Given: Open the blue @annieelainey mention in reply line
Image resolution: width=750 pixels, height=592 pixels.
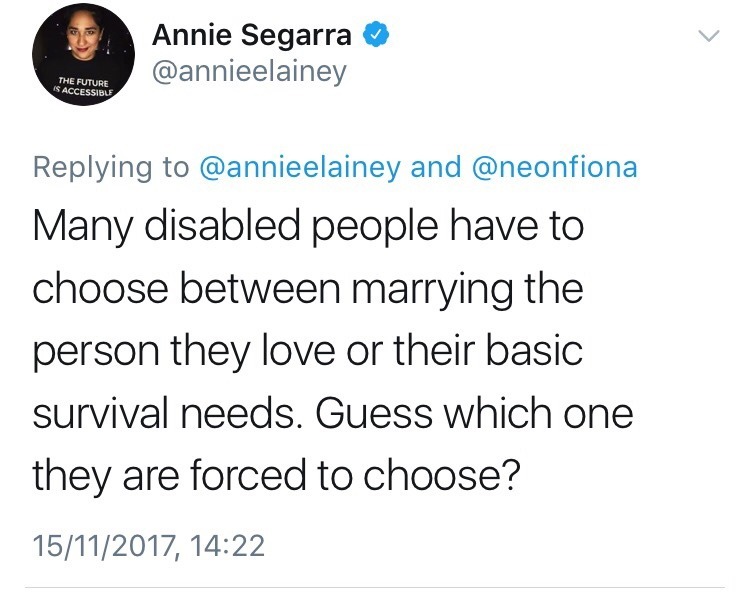Looking at the screenshot, I should coord(301,167).
